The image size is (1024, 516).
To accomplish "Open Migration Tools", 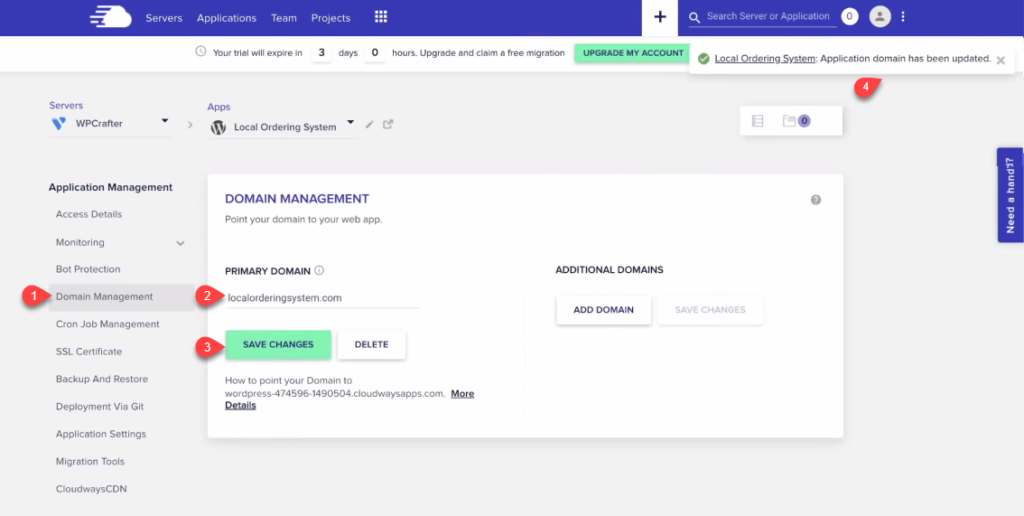I will coord(90,461).
